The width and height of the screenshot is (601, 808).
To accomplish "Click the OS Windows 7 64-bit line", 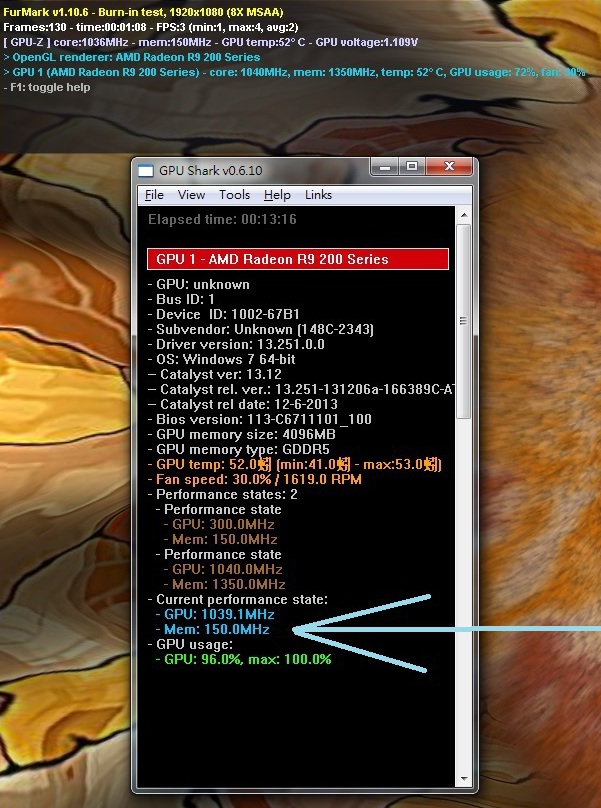I will pos(222,359).
